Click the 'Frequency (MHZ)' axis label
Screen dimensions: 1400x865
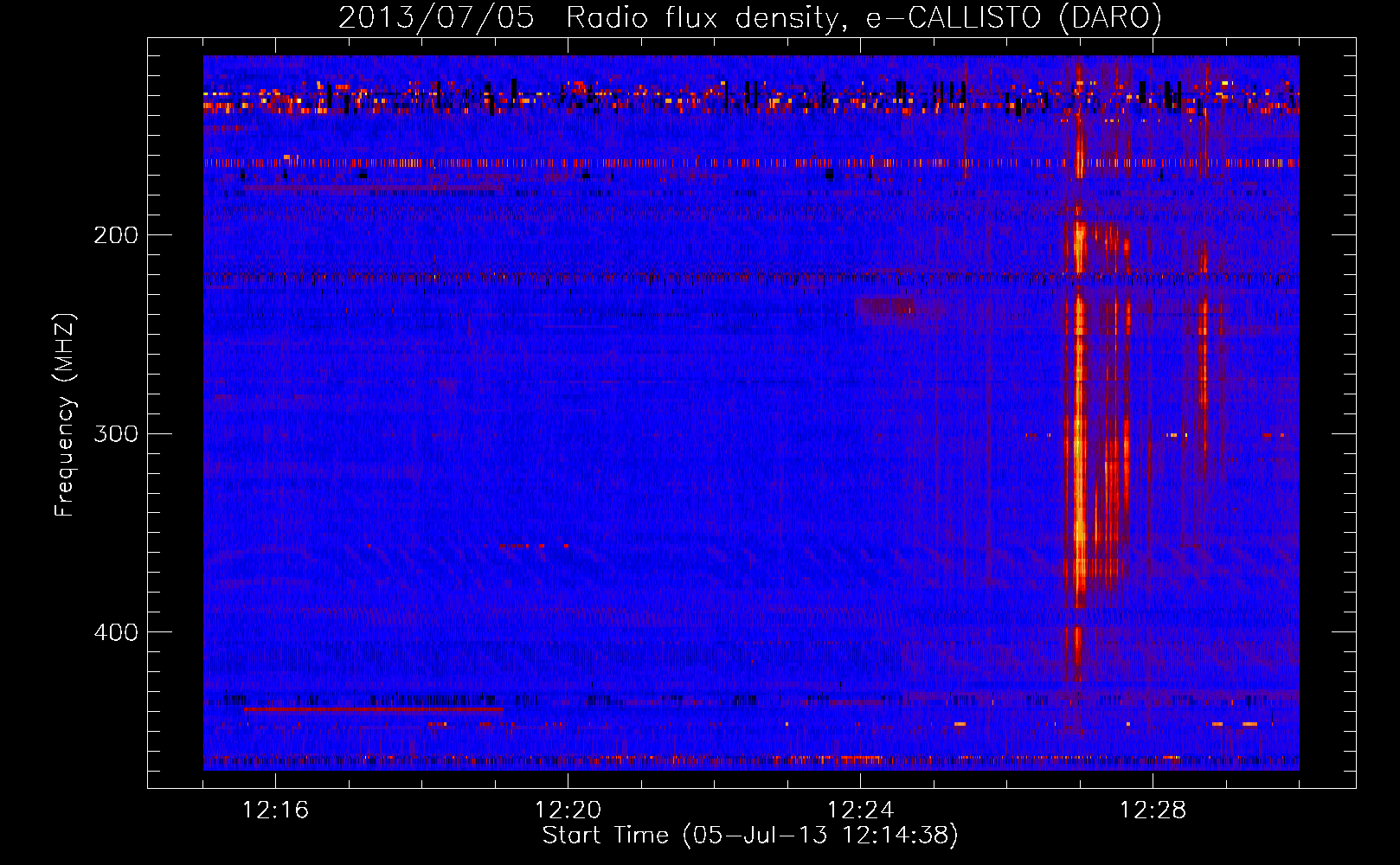pyautogui.click(x=65, y=415)
